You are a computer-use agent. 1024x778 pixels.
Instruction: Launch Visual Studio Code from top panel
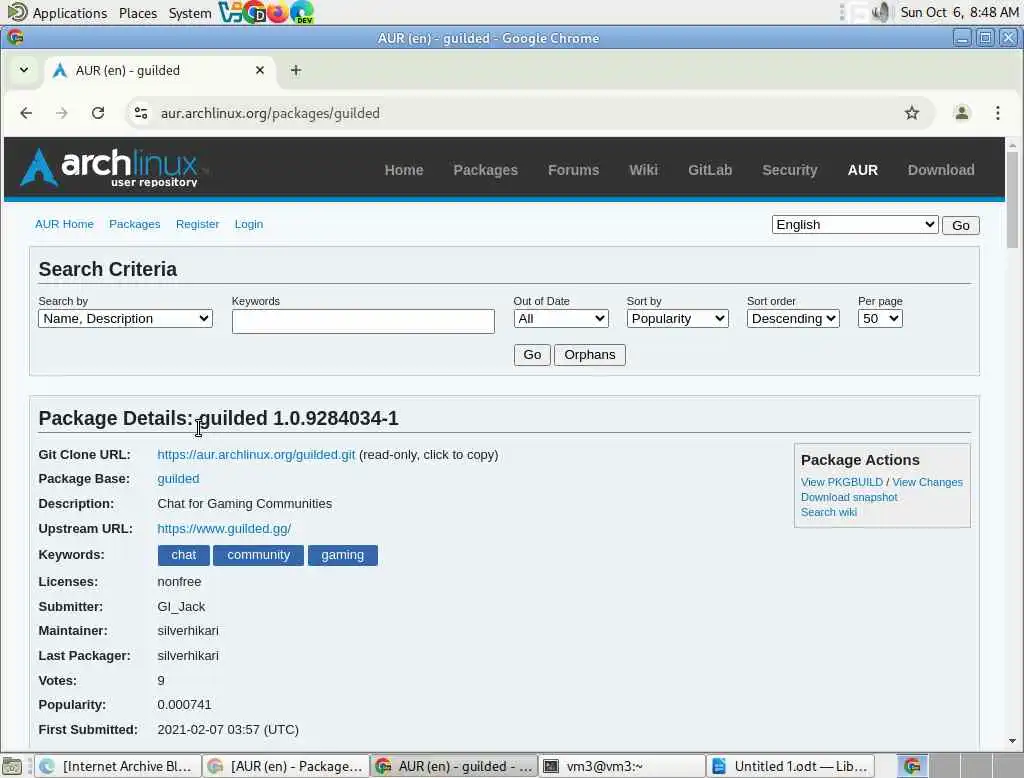coord(230,12)
